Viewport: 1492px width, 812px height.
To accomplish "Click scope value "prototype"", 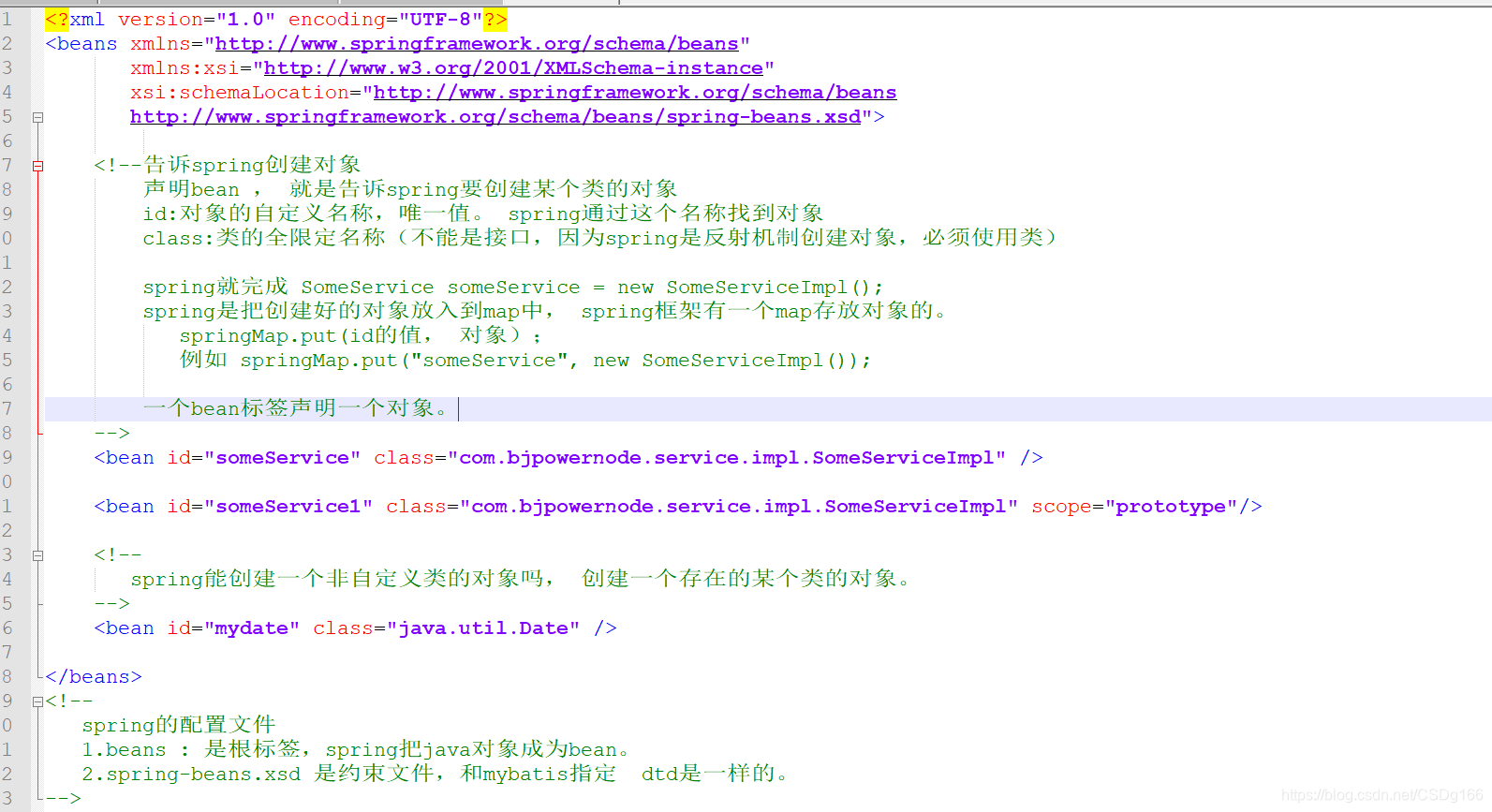I will tap(1171, 507).
